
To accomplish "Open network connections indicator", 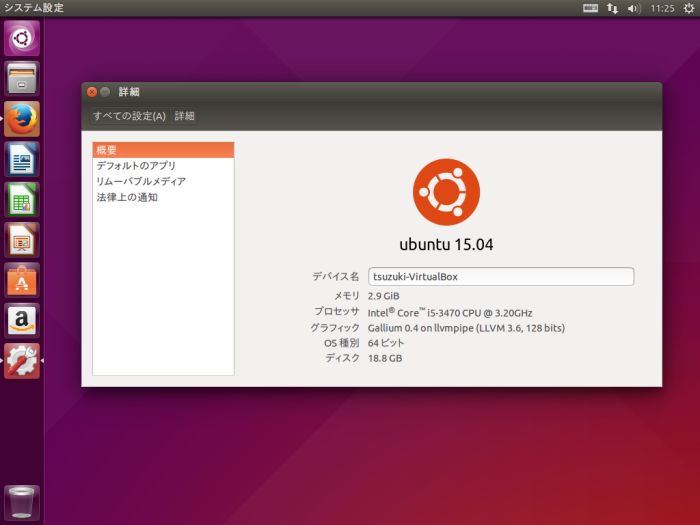I will tap(612, 8).
